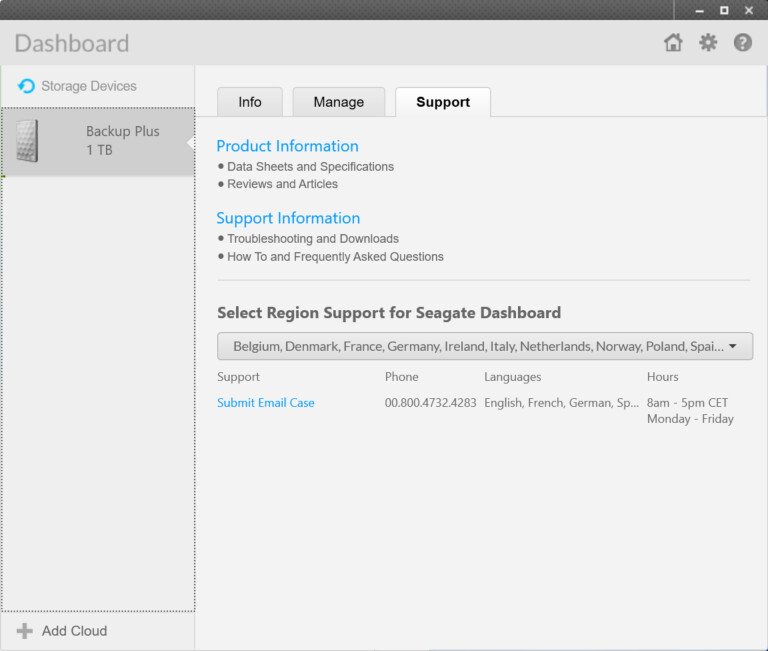This screenshot has width=768, height=651.
Task: Open the Product Information link
Action: click(288, 146)
